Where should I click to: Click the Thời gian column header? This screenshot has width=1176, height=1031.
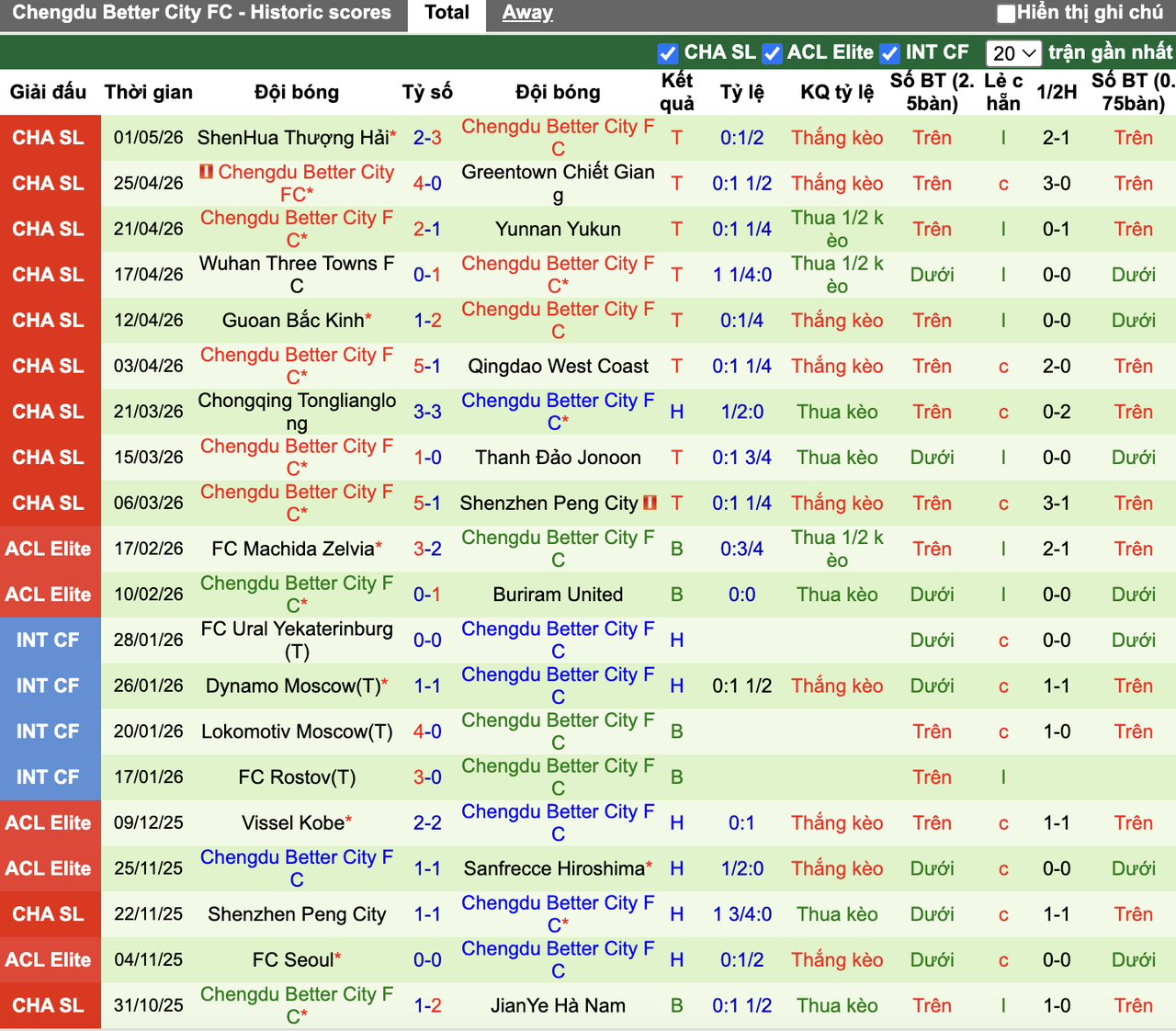click(x=149, y=92)
